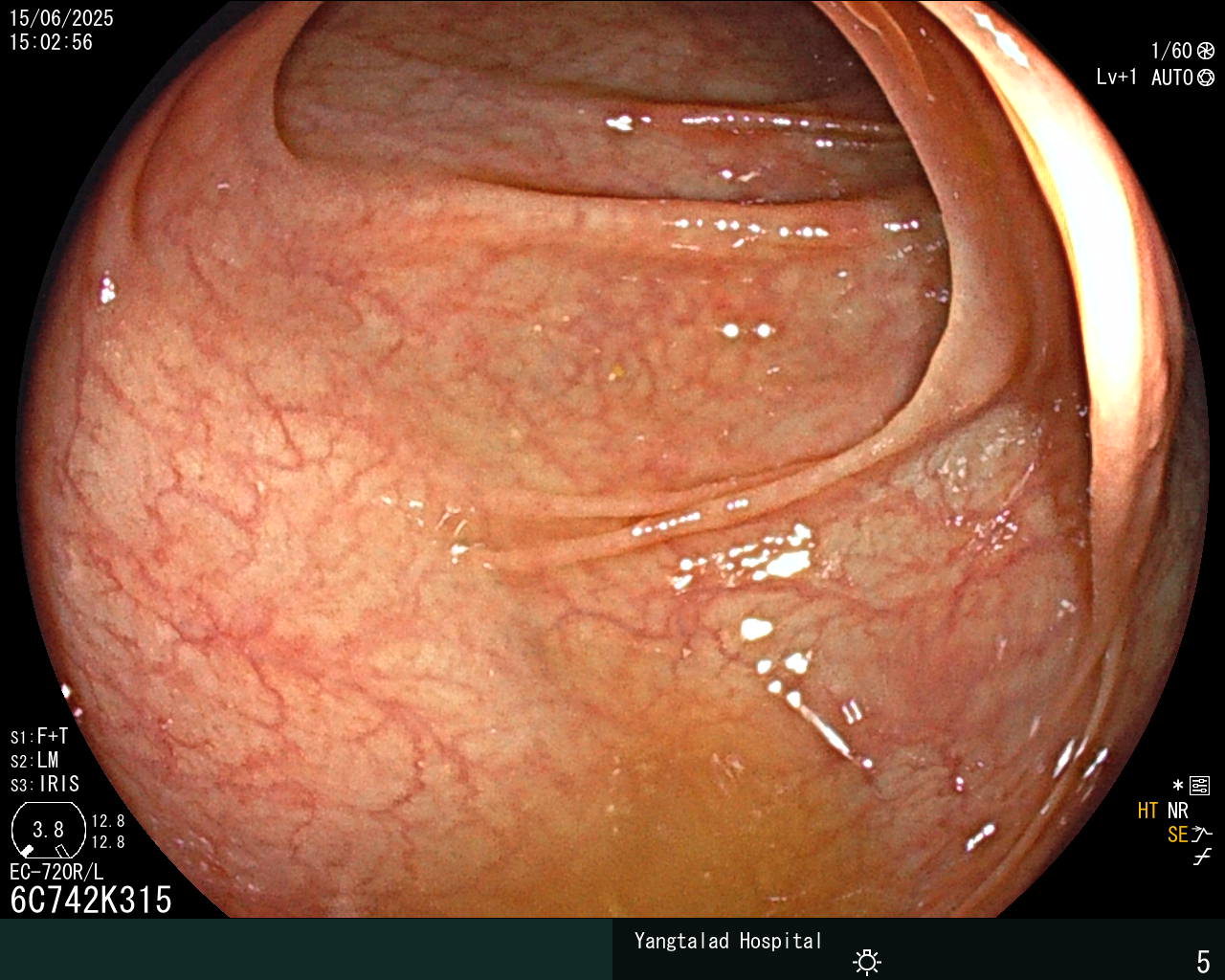Click the image counter 5

click(x=1203, y=961)
